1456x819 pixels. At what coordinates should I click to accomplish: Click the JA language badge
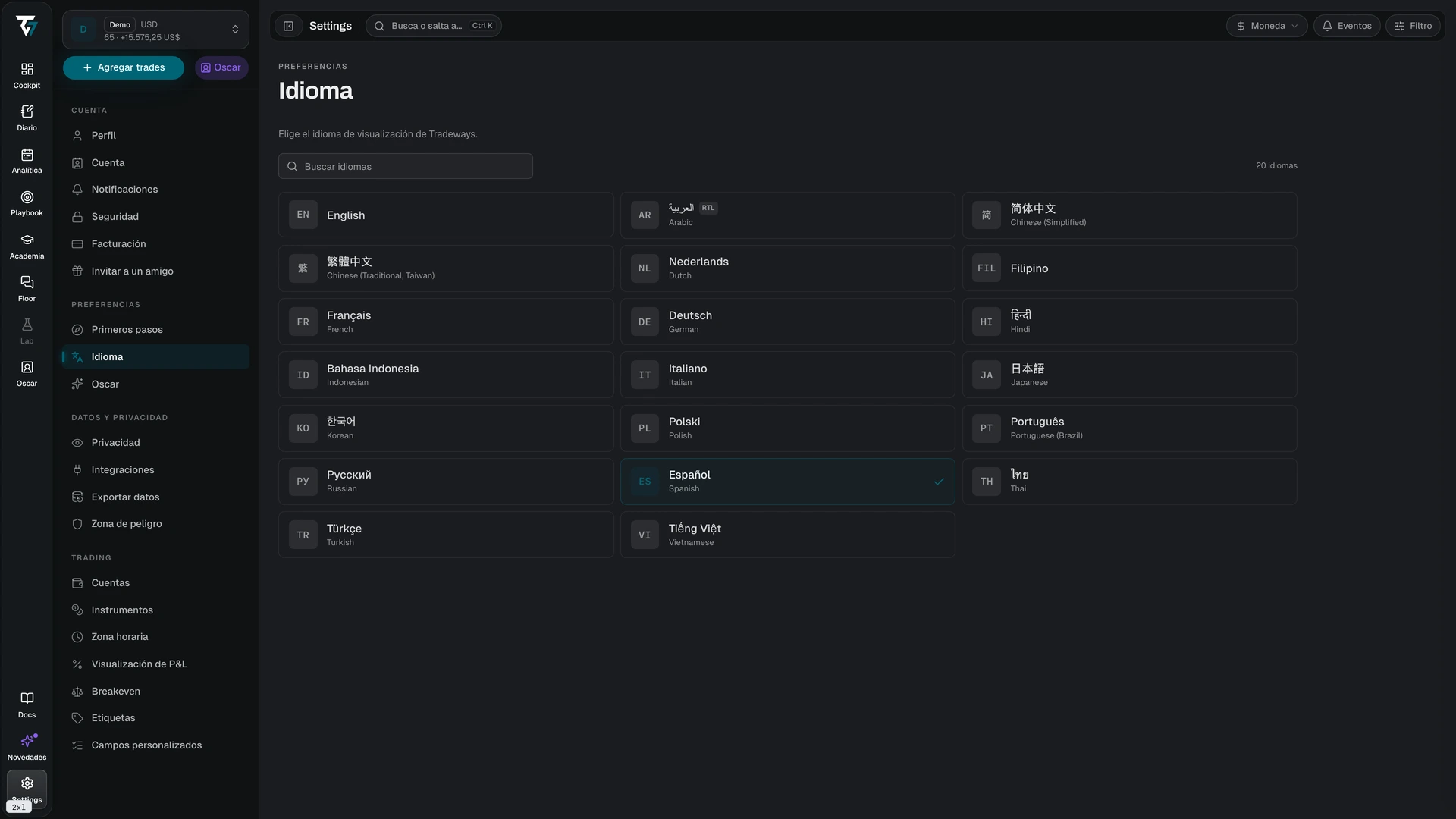[986, 375]
